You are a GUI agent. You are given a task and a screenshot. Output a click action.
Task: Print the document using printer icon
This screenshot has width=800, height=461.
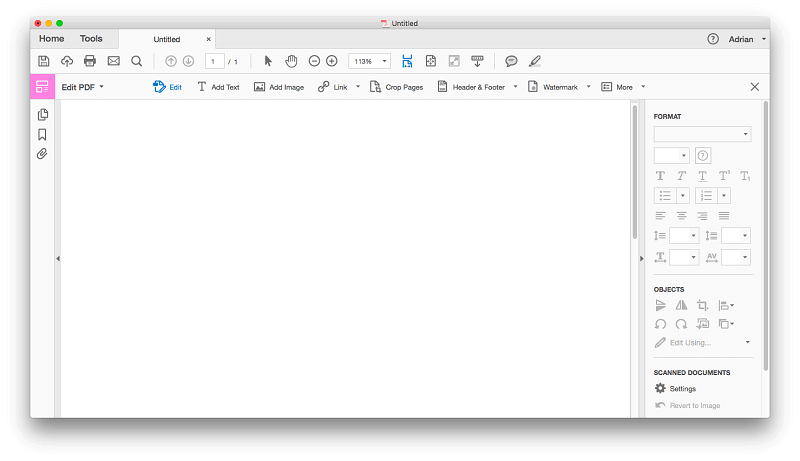(90, 61)
